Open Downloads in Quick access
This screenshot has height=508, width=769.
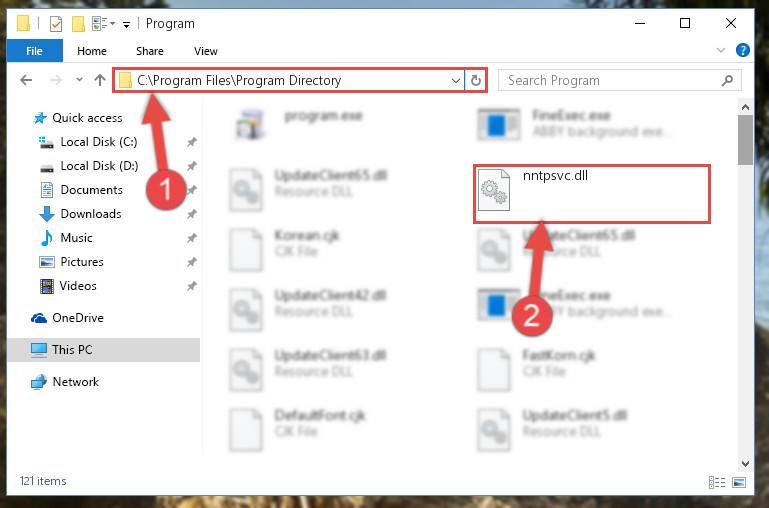pos(91,214)
